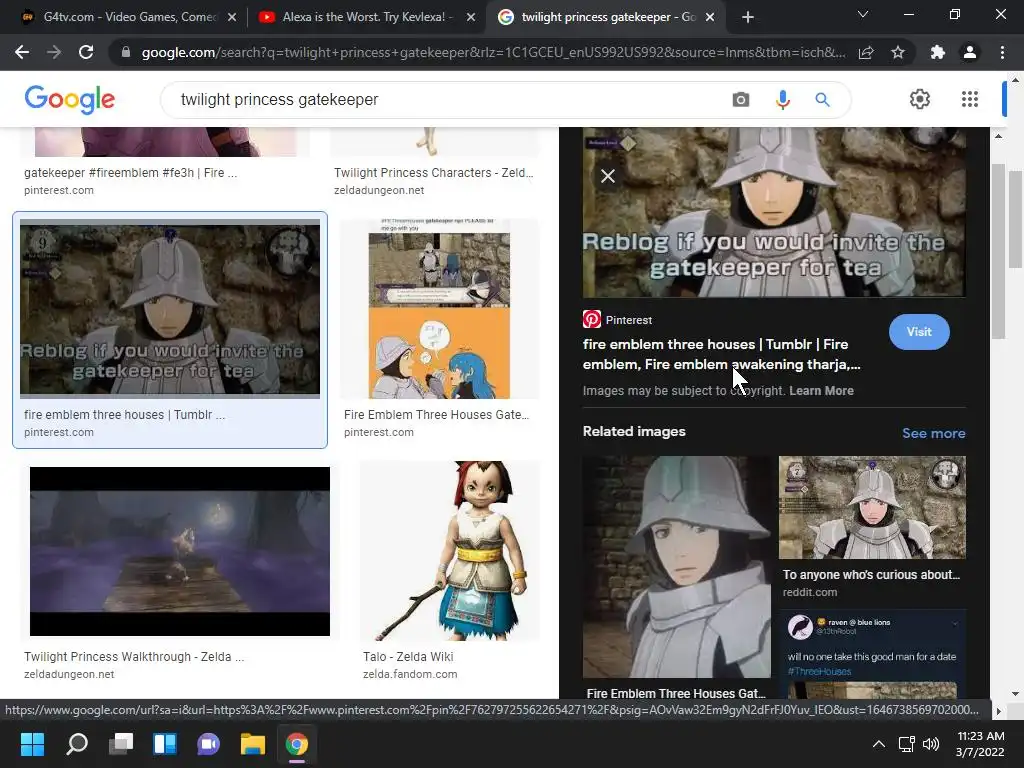
Task: Click the blue magnifier search icon
Action: pos(822,100)
